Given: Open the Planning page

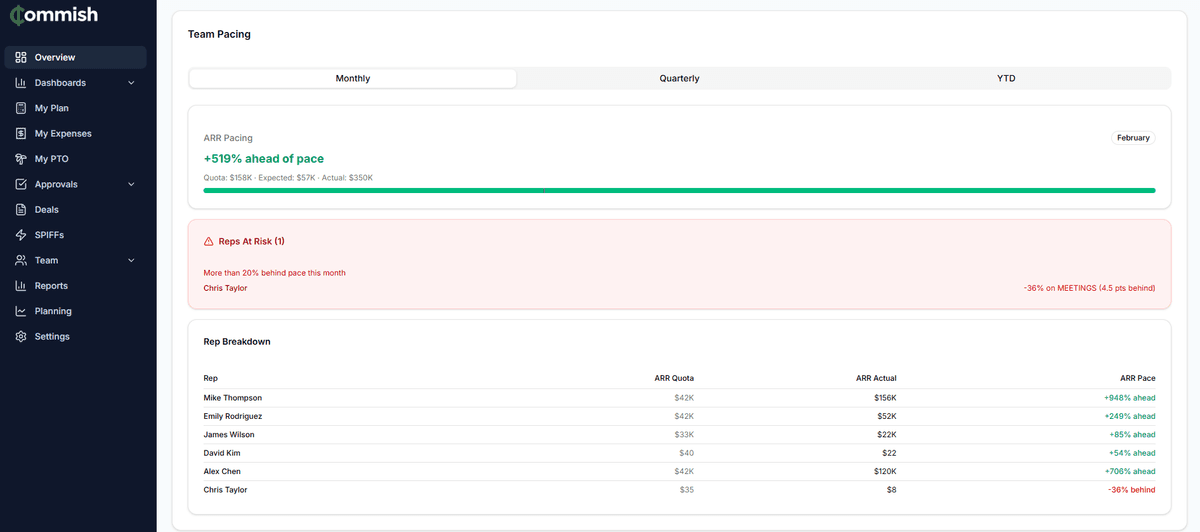Looking at the screenshot, I should 76,311.
